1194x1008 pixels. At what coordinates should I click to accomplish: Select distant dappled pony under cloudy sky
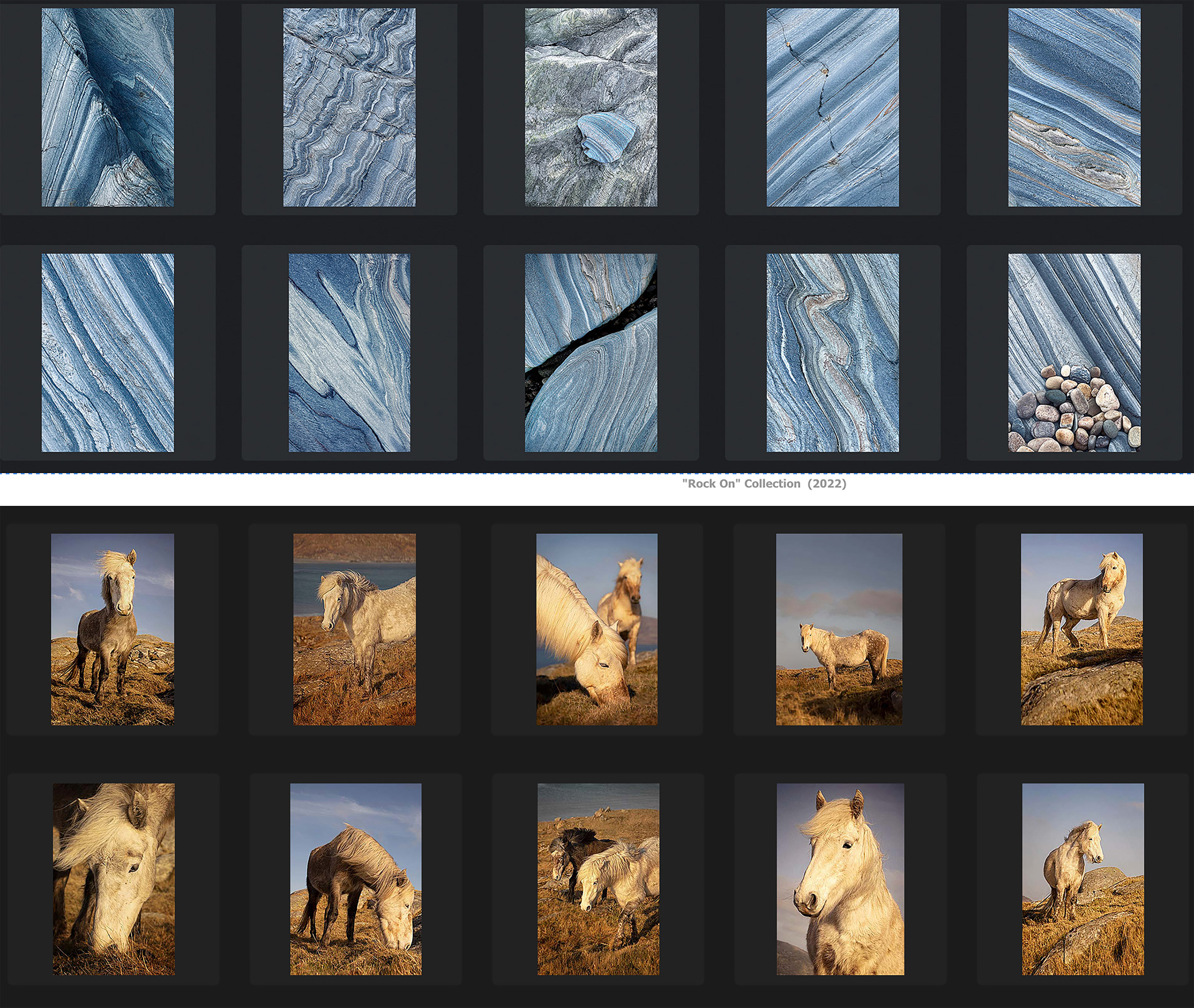(839, 629)
